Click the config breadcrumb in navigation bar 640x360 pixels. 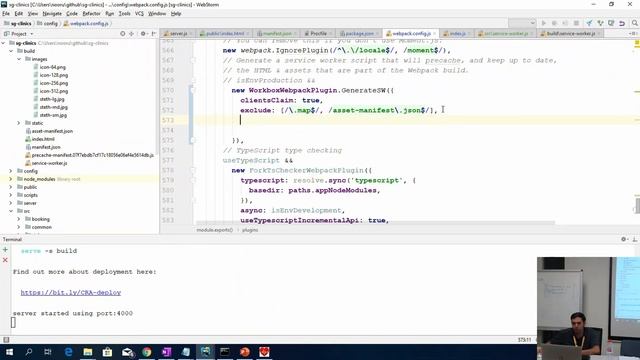(47, 24)
